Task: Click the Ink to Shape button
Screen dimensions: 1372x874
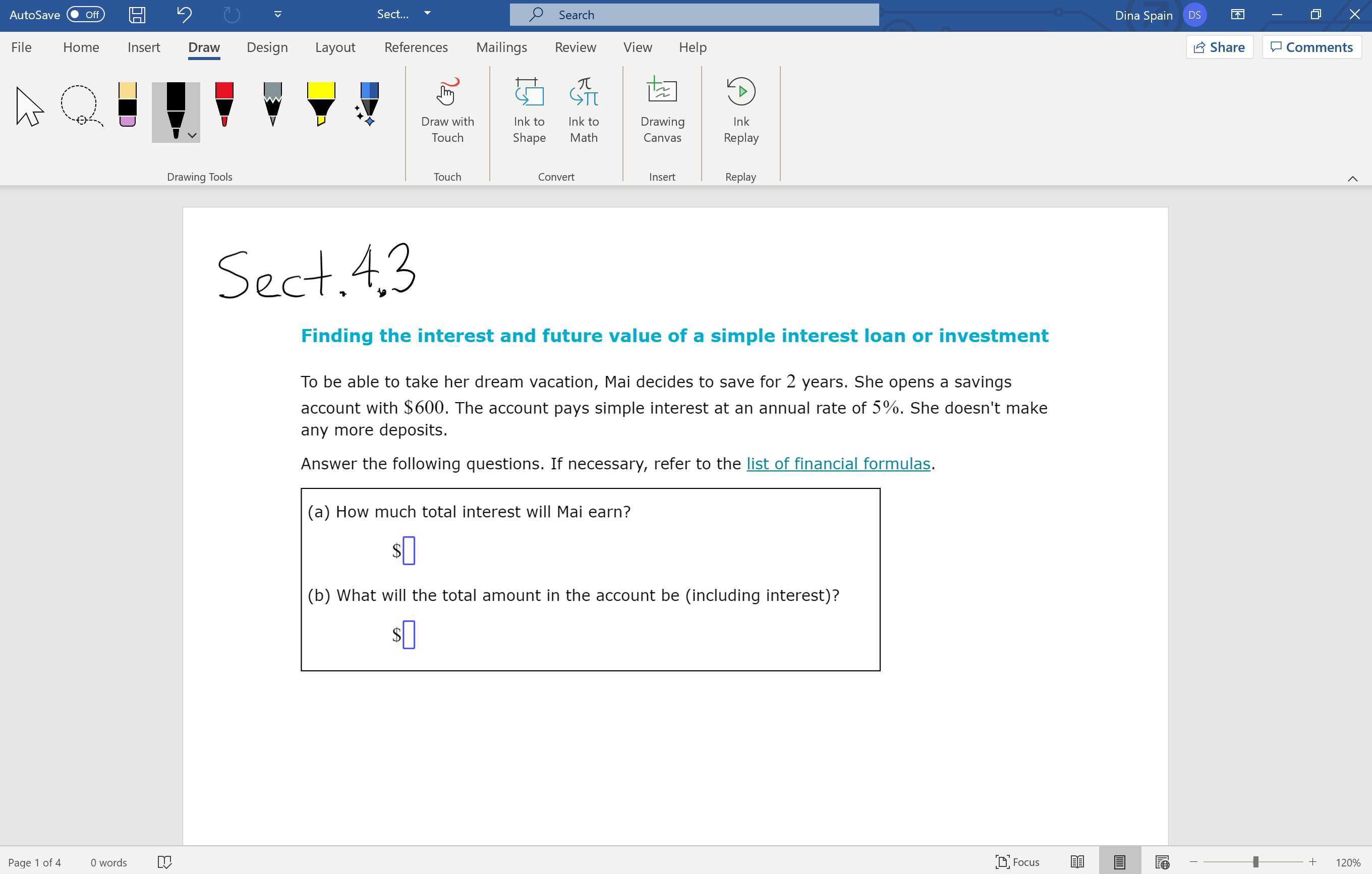Action: click(529, 110)
